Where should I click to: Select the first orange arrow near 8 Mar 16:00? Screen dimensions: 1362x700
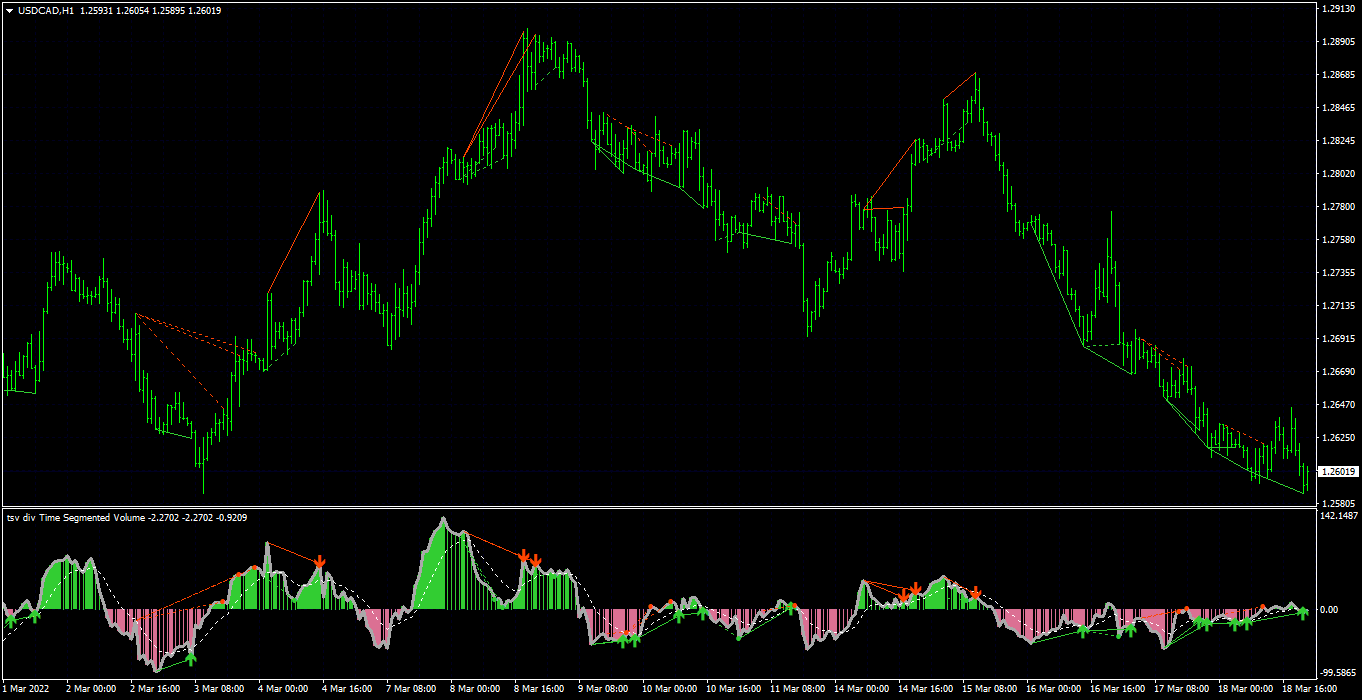(x=523, y=555)
